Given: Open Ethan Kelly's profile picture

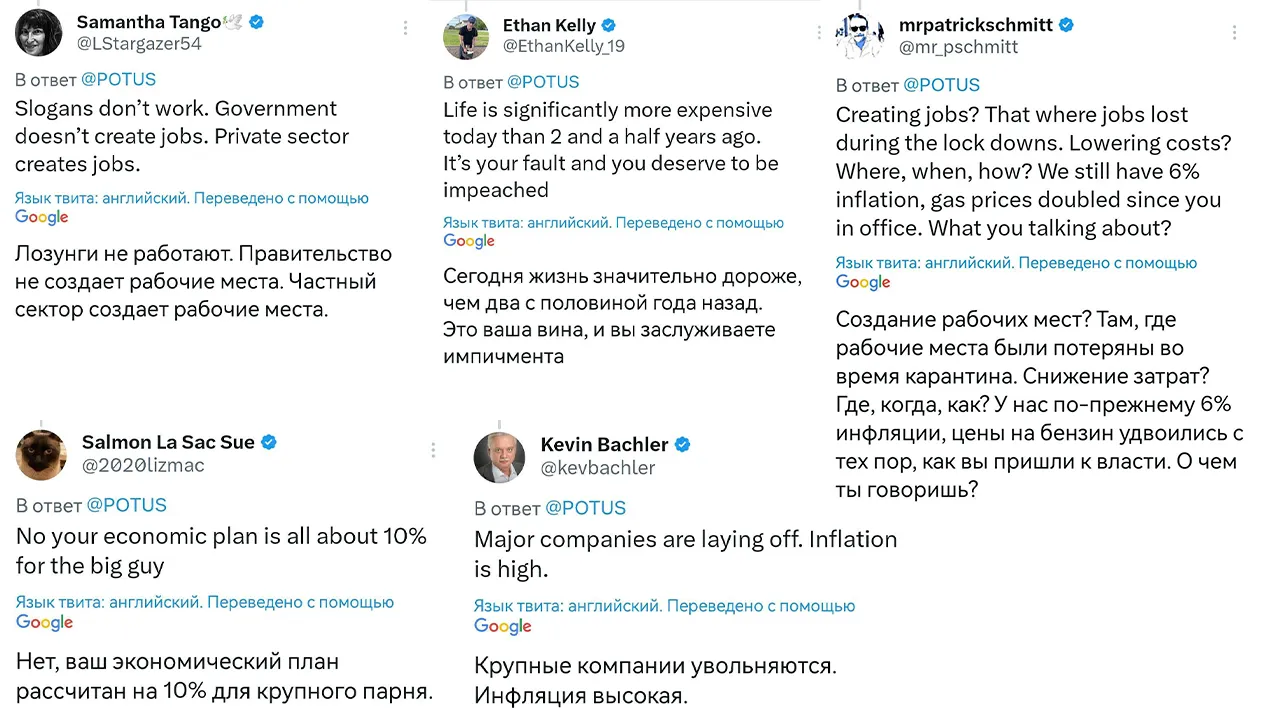Looking at the screenshot, I should point(467,37).
